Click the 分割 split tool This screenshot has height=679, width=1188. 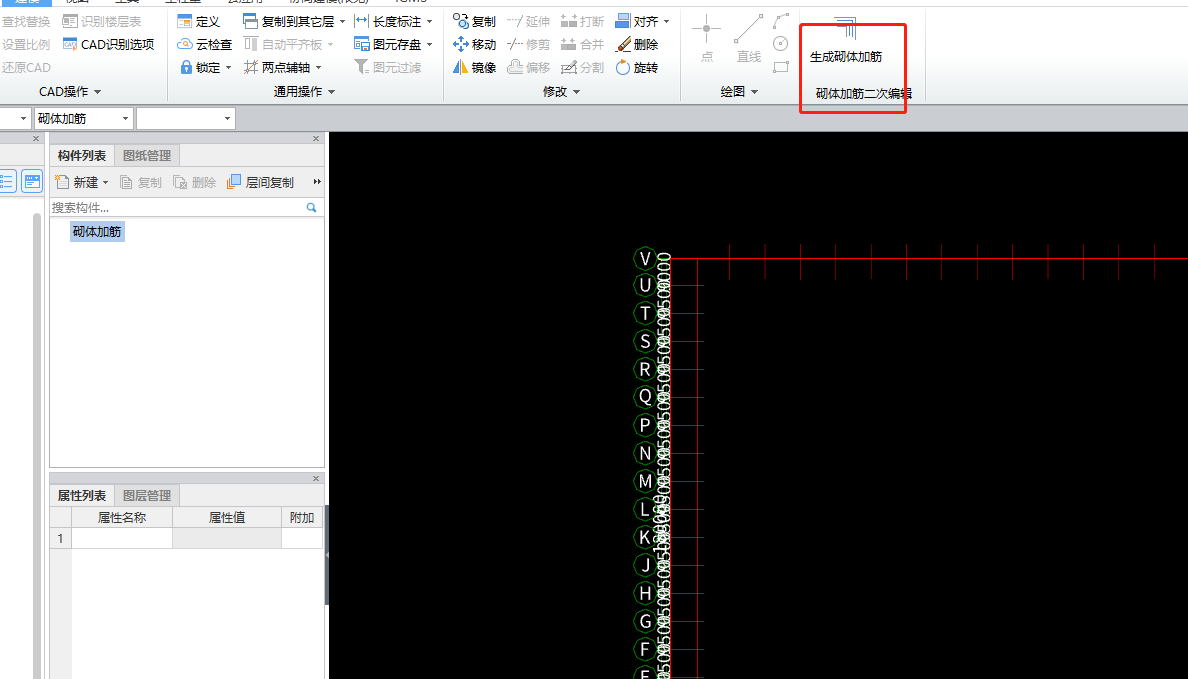582,67
